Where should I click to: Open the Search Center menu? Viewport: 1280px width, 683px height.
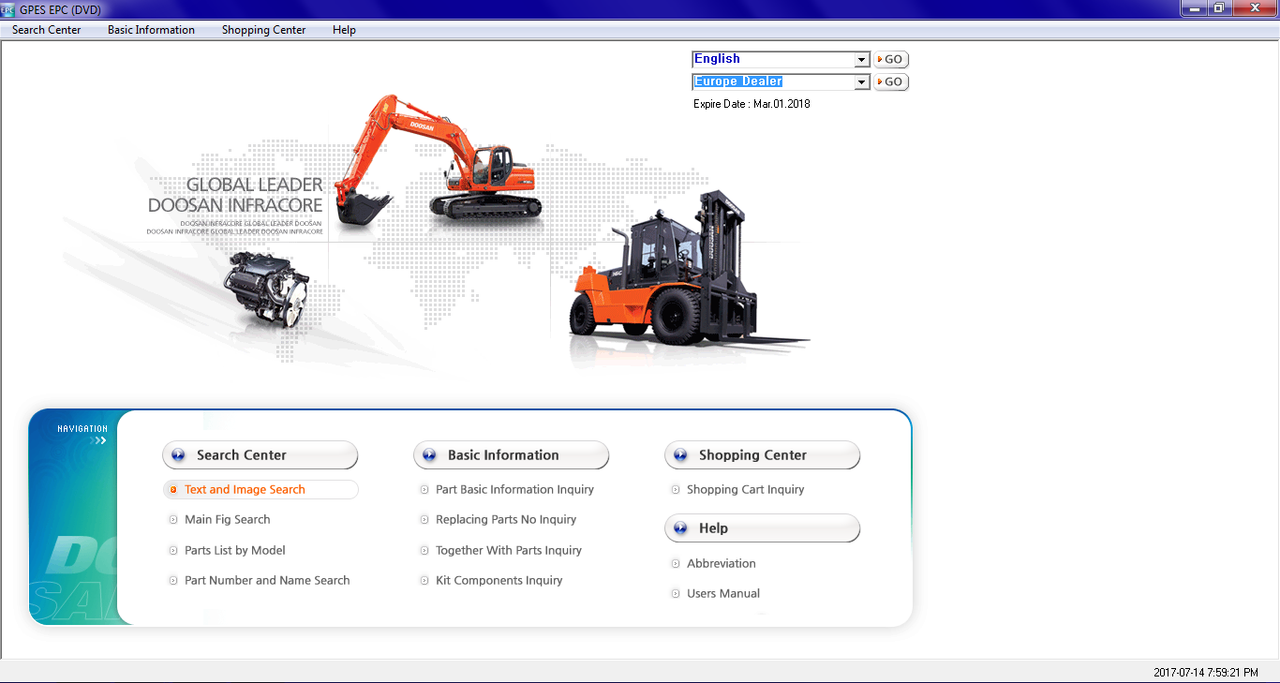tap(46, 30)
